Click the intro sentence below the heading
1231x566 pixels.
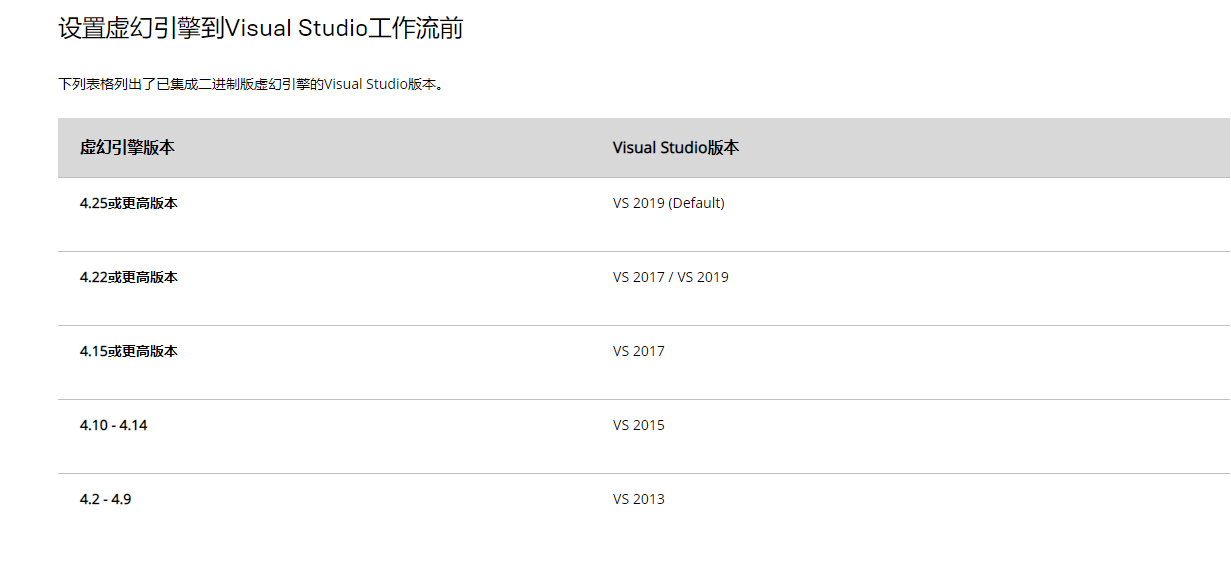tap(251, 84)
